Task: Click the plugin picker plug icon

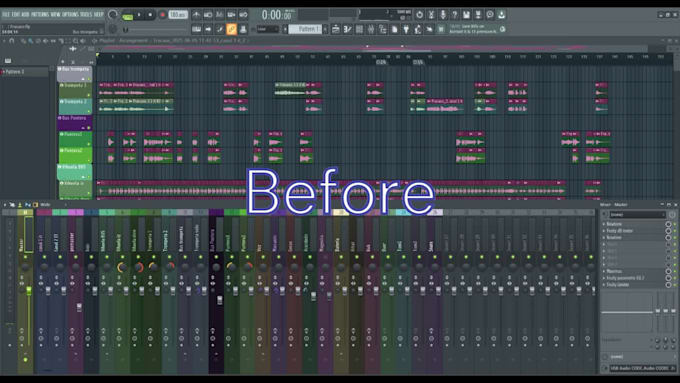Action: [x=406, y=29]
